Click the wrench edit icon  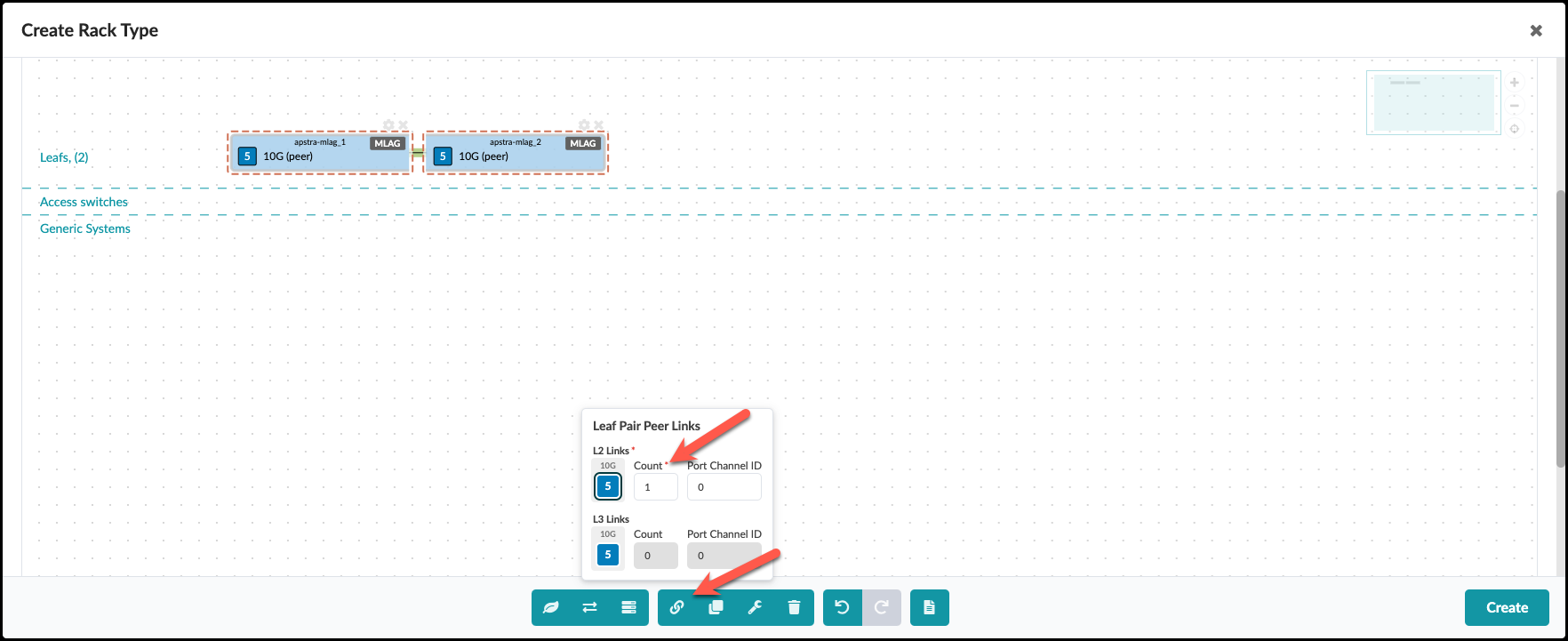[755, 608]
